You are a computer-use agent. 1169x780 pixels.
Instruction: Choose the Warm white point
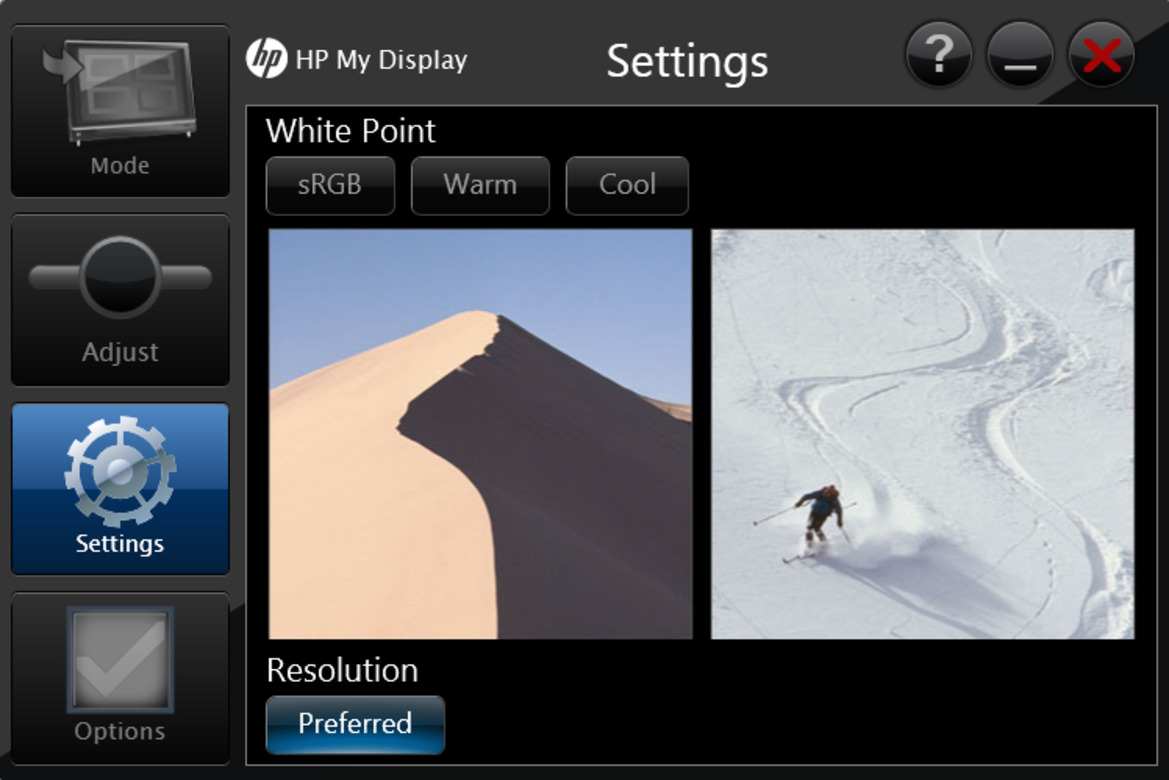point(480,185)
